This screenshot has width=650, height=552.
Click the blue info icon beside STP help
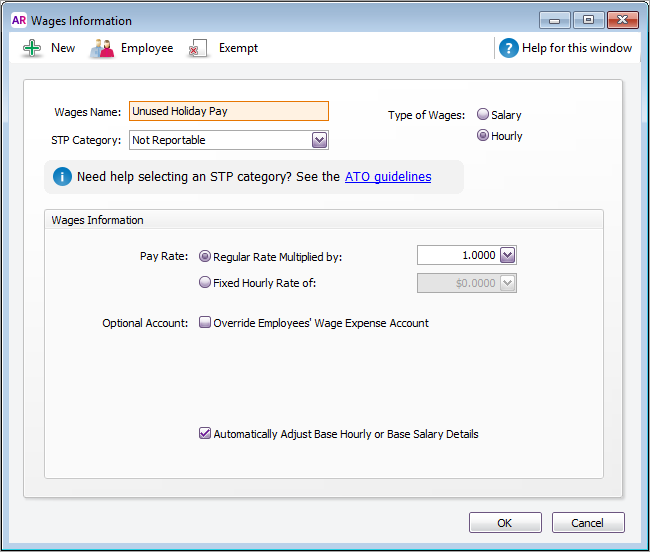pos(62,177)
